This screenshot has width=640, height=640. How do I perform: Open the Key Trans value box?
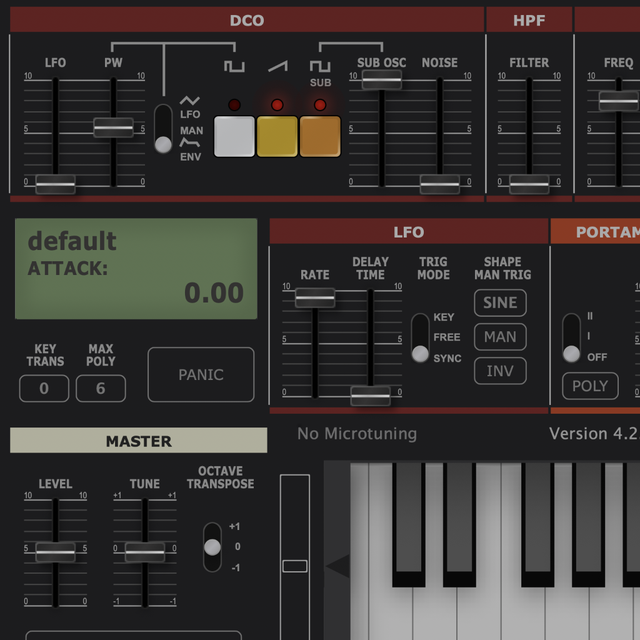click(44, 389)
